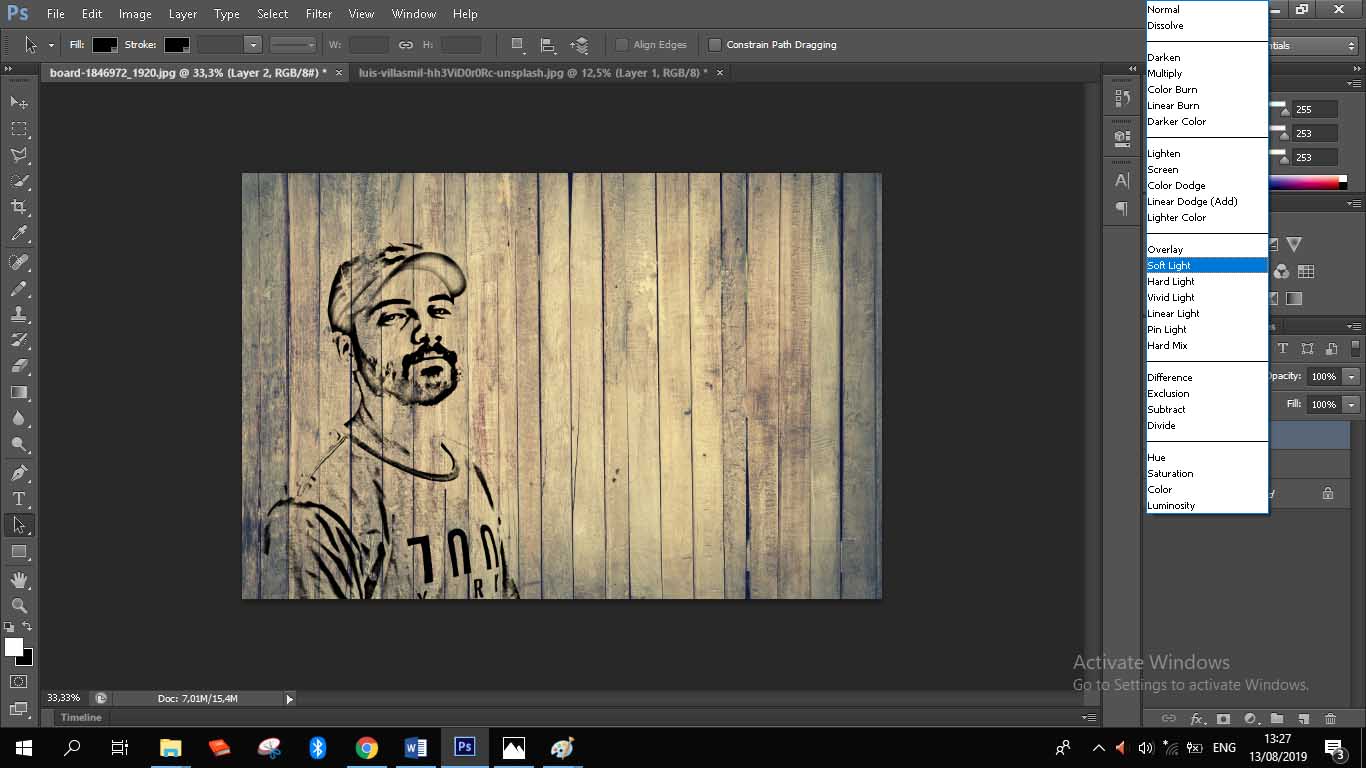Click the Fill color swatch
This screenshot has height=768, width=1366.
point(105,45)
